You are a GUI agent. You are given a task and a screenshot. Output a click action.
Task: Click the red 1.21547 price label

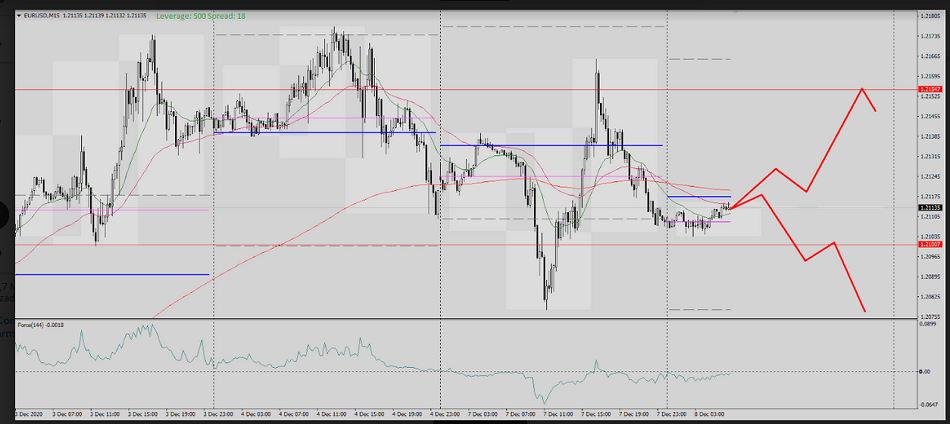coord(930,89)
